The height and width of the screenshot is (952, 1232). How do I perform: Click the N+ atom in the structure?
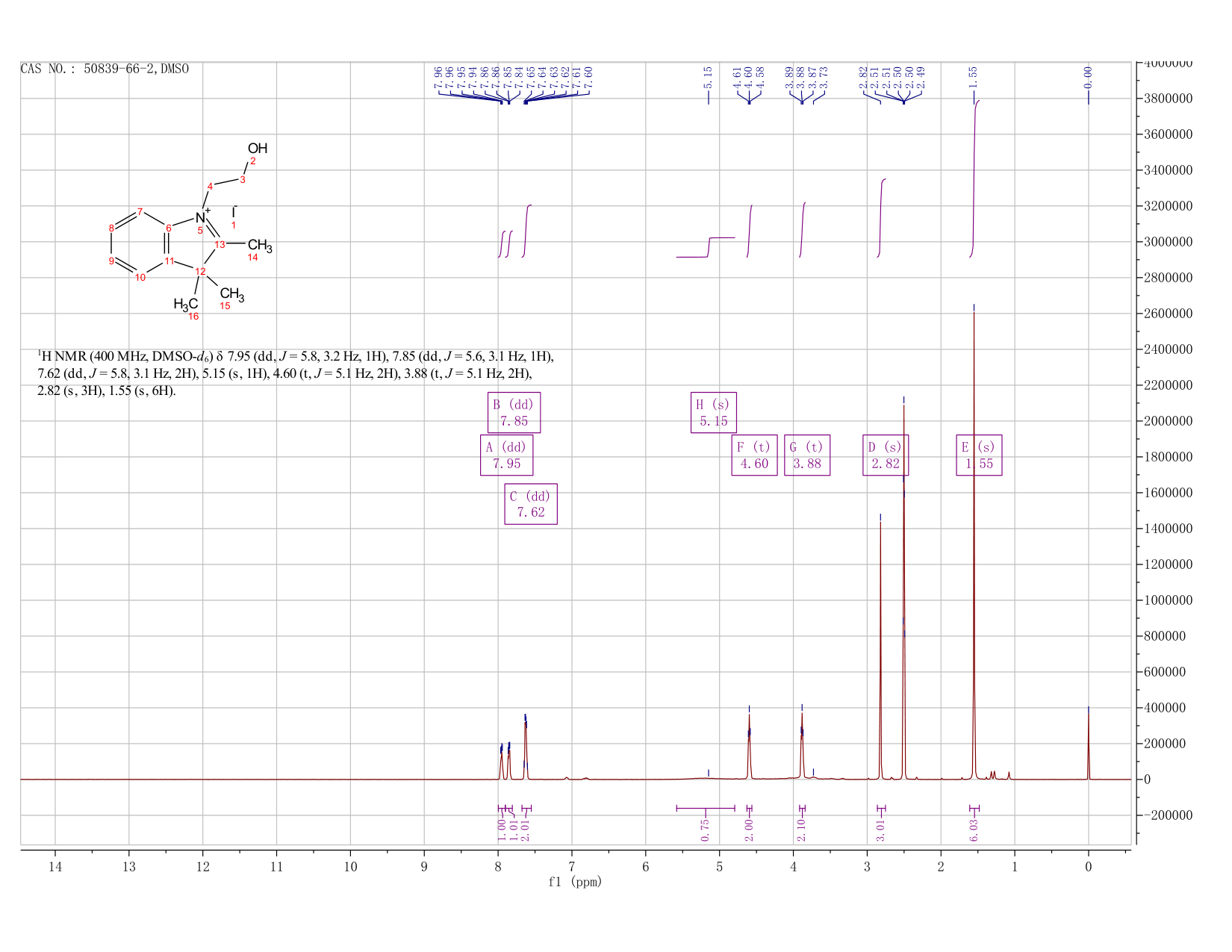click(x=202, y=217)
